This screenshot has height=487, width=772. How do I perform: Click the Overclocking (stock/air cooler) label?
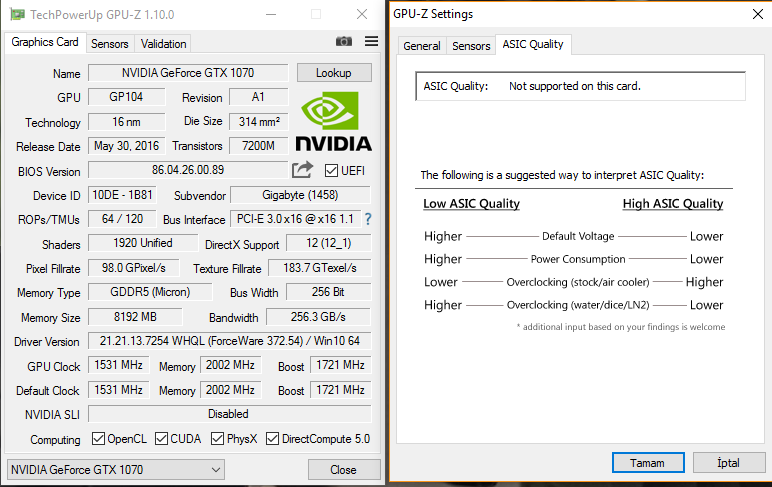(x=578, y=282)
